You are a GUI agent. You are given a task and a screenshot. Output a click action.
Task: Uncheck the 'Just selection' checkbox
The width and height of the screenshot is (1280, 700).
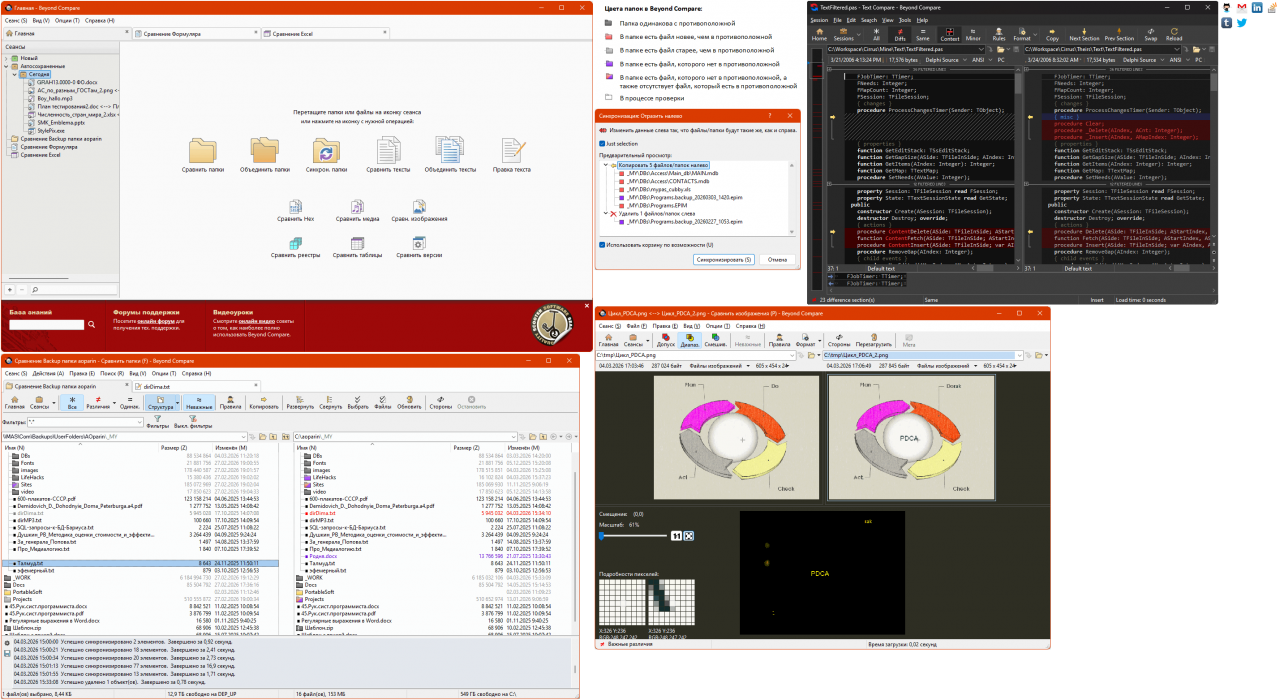pyautogui.click(x=602, y=143)
